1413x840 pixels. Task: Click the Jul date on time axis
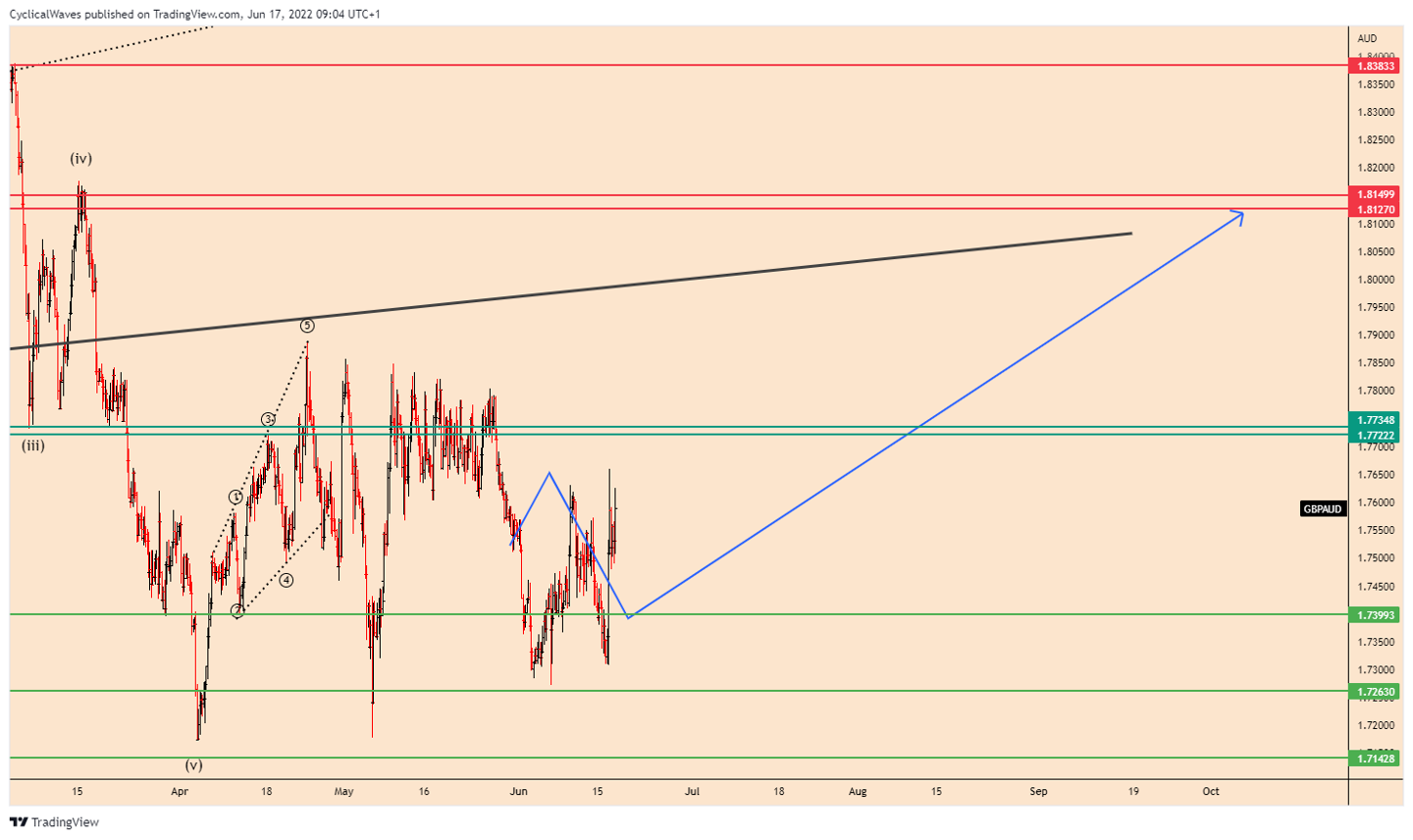pyautogui.click(x=693, y=791)
